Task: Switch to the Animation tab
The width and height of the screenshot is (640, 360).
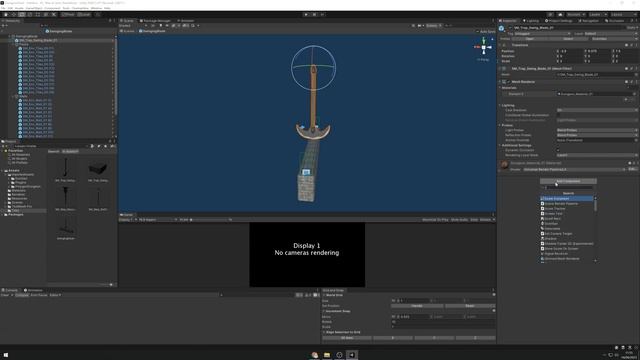Action: (x=33, y=290)
